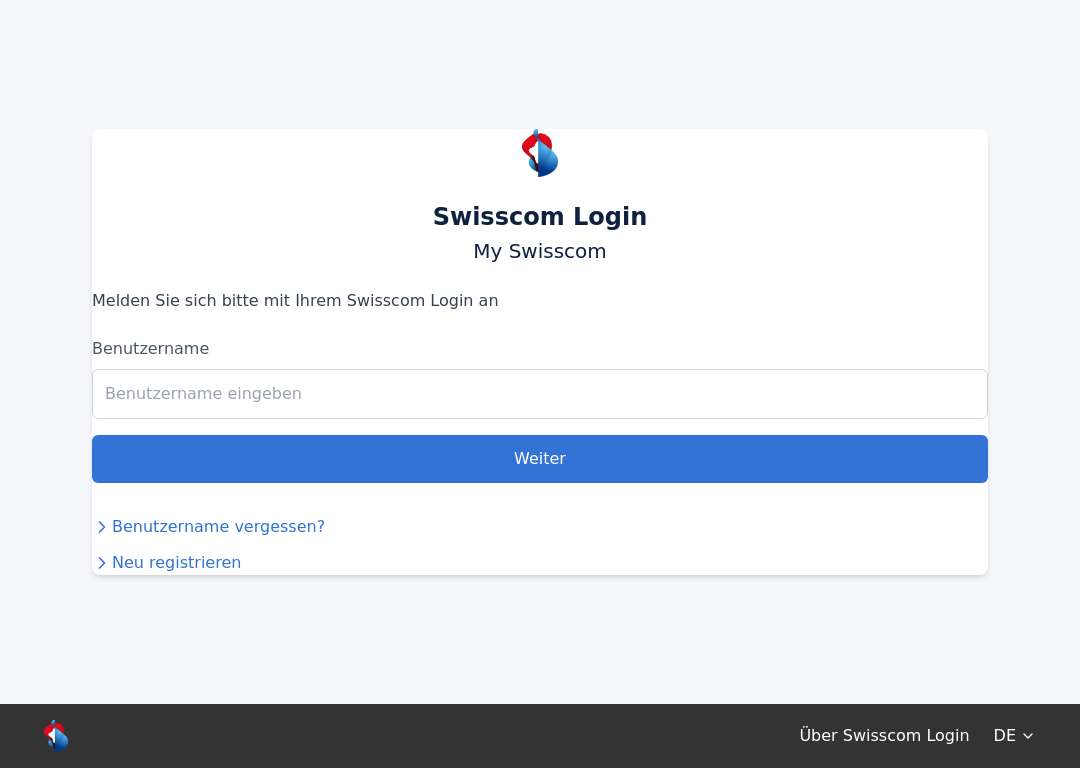
Task: Click the Swisscom logo in the dark footer
Action: 56,736
